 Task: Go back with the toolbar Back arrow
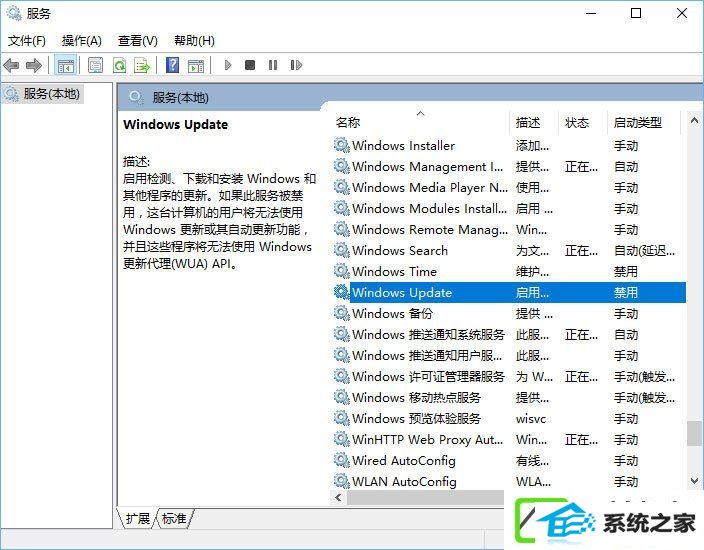click(x=11, y=66)
